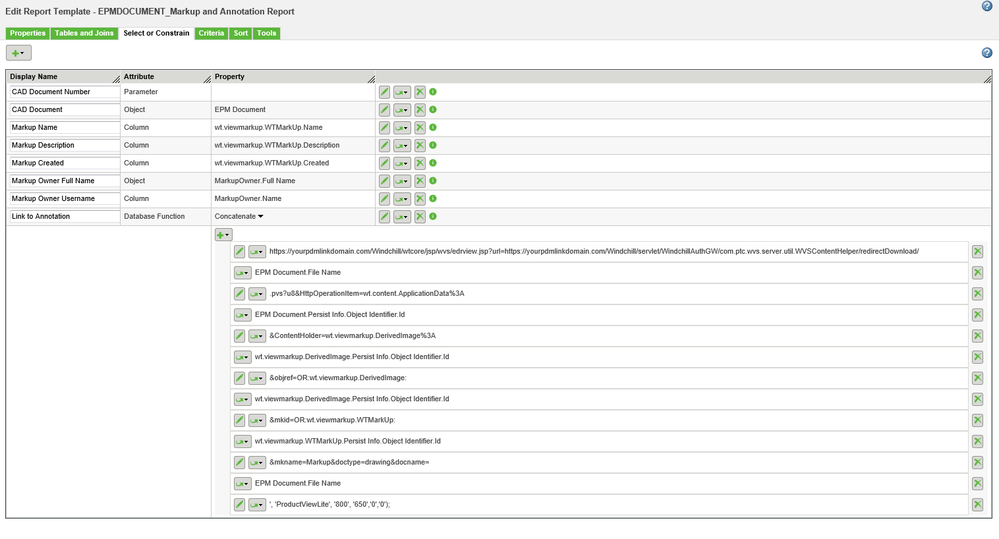This screenshot has height=539, width=999.
Task: Go to the Properties tab
Action: 27,33
